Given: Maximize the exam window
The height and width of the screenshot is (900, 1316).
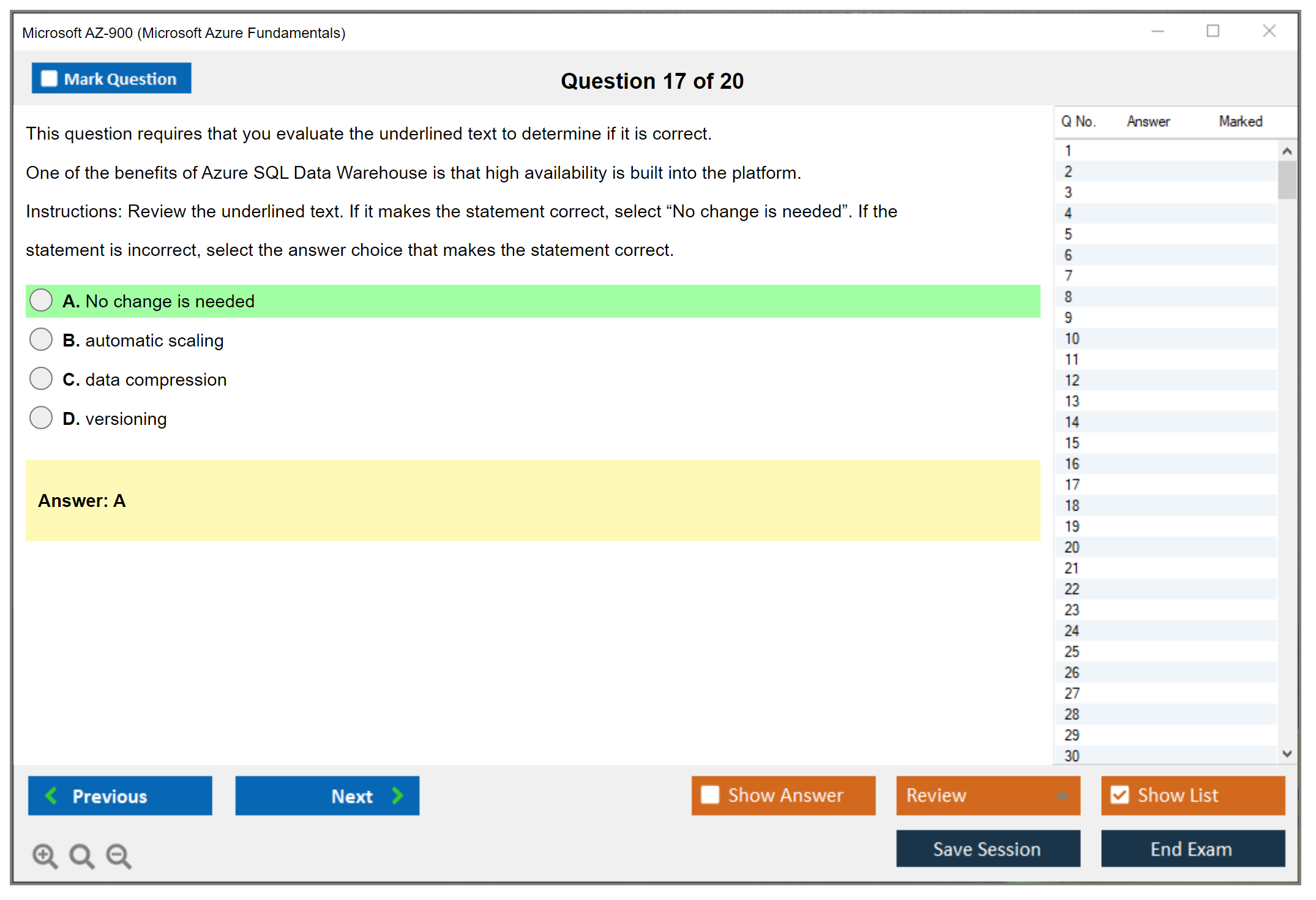Looking at the screenshot, I should 1213,31.
